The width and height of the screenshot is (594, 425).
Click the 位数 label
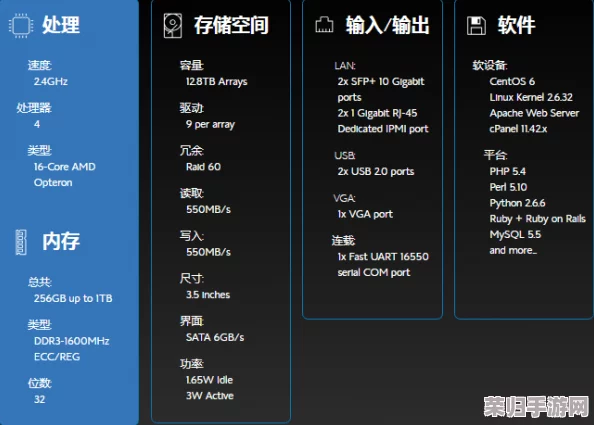click(40, 383)
